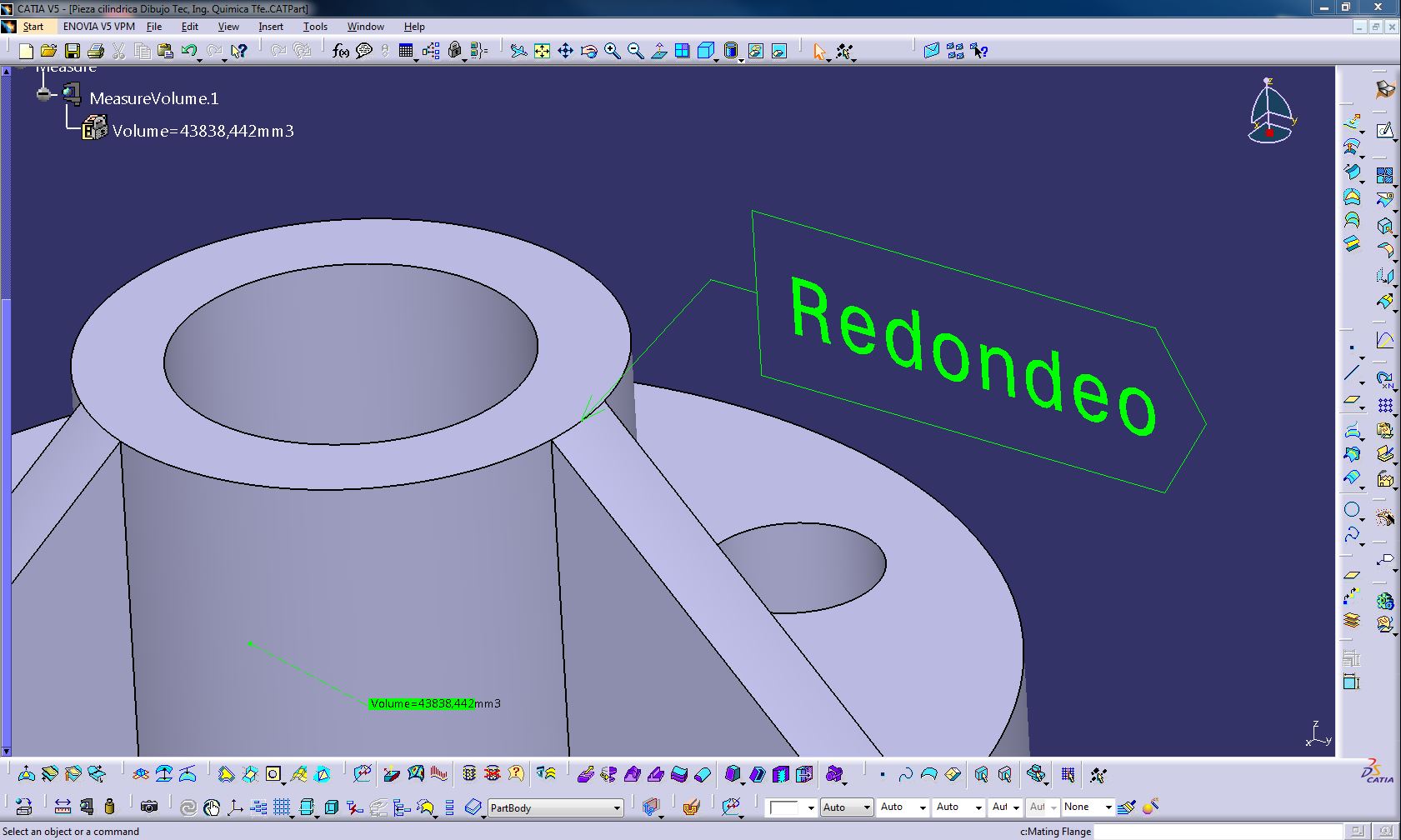This screenshot has height=840, width=1401.
Task: Click the Undo arrow icon
Action: 189,52
